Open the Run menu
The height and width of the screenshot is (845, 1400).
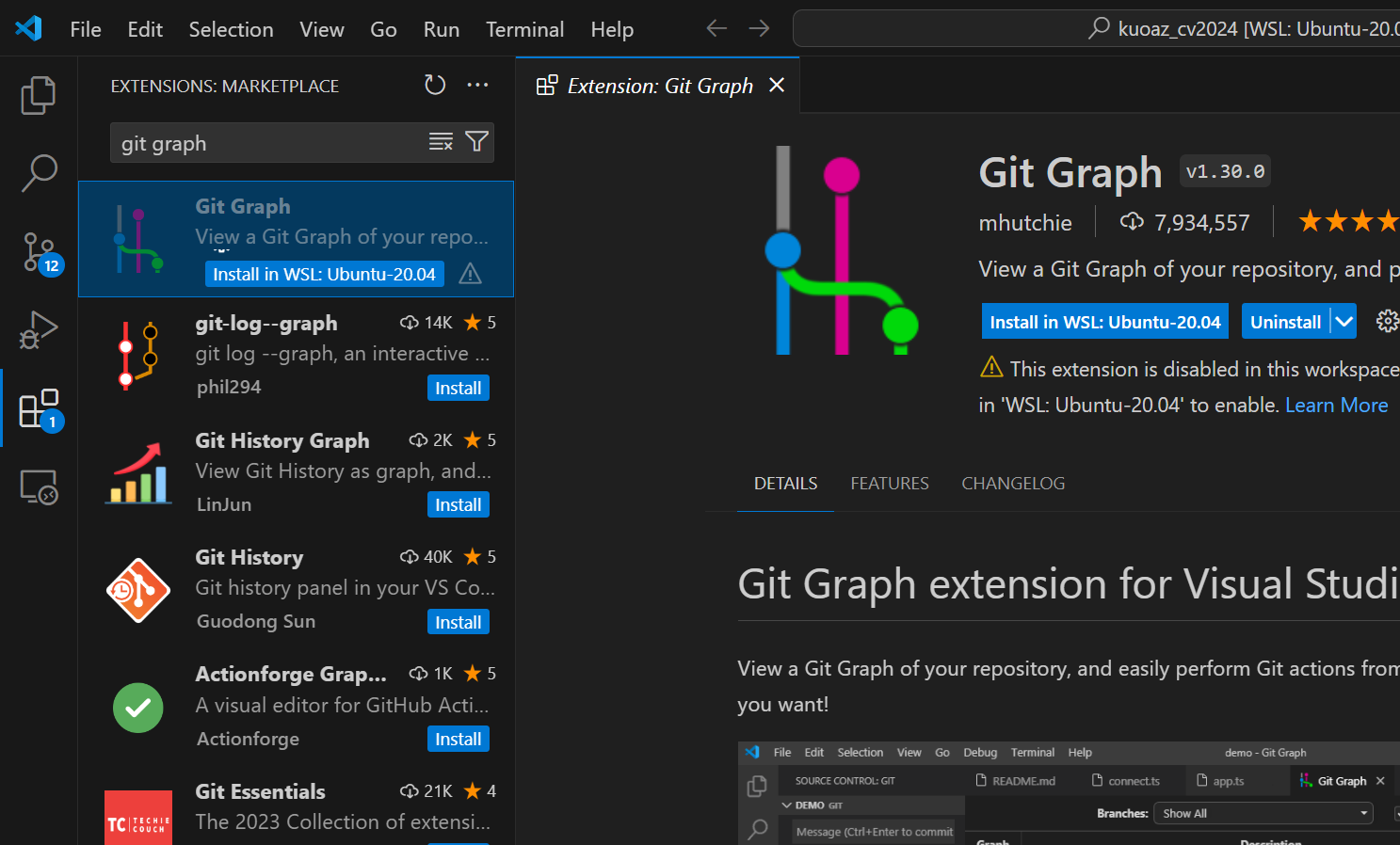442,29
